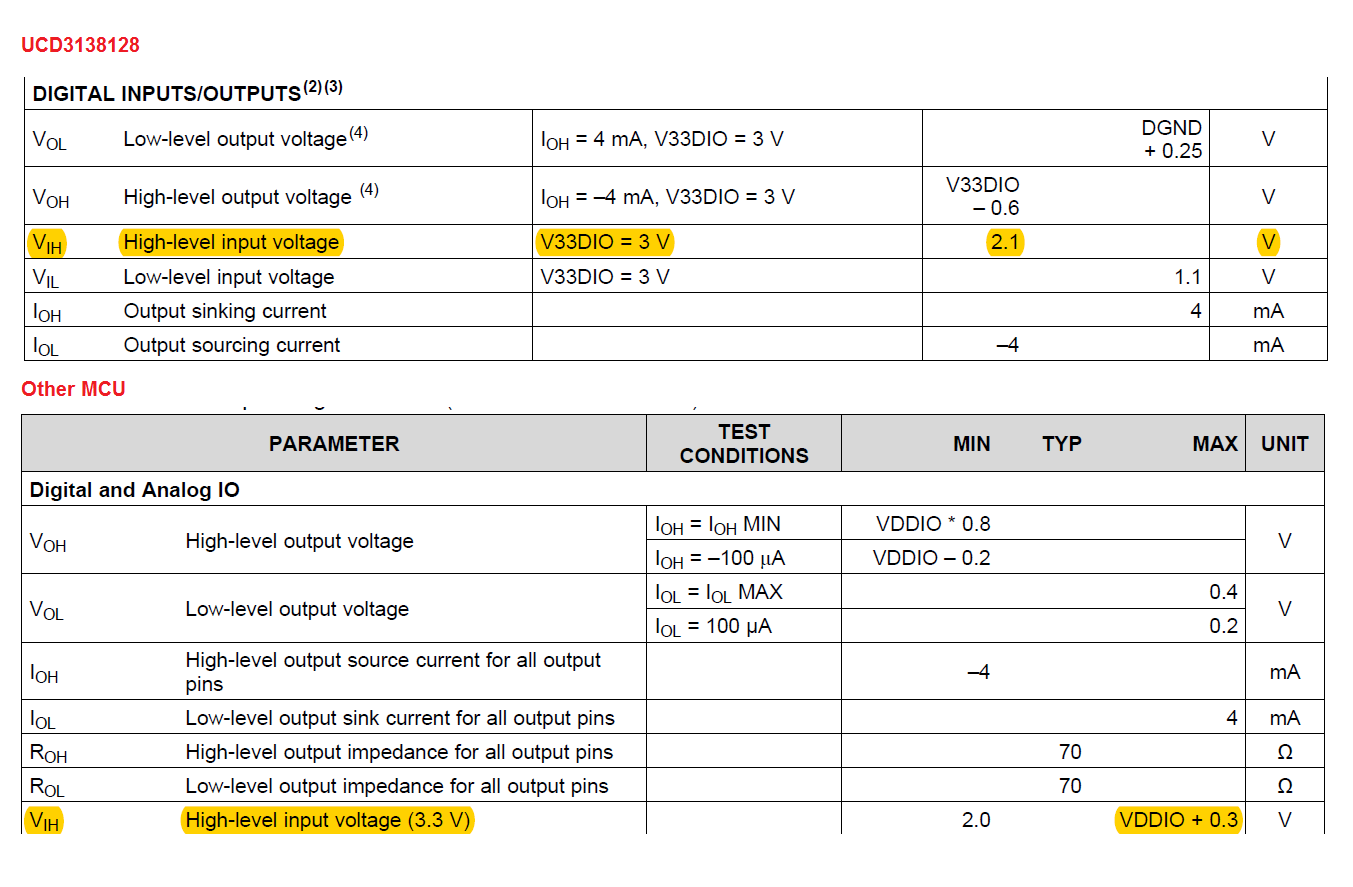This screenshot has height=887, width=1353.
Task: Click the "TEST CONDITIONS" column header
Action: [x=744, y=444]
